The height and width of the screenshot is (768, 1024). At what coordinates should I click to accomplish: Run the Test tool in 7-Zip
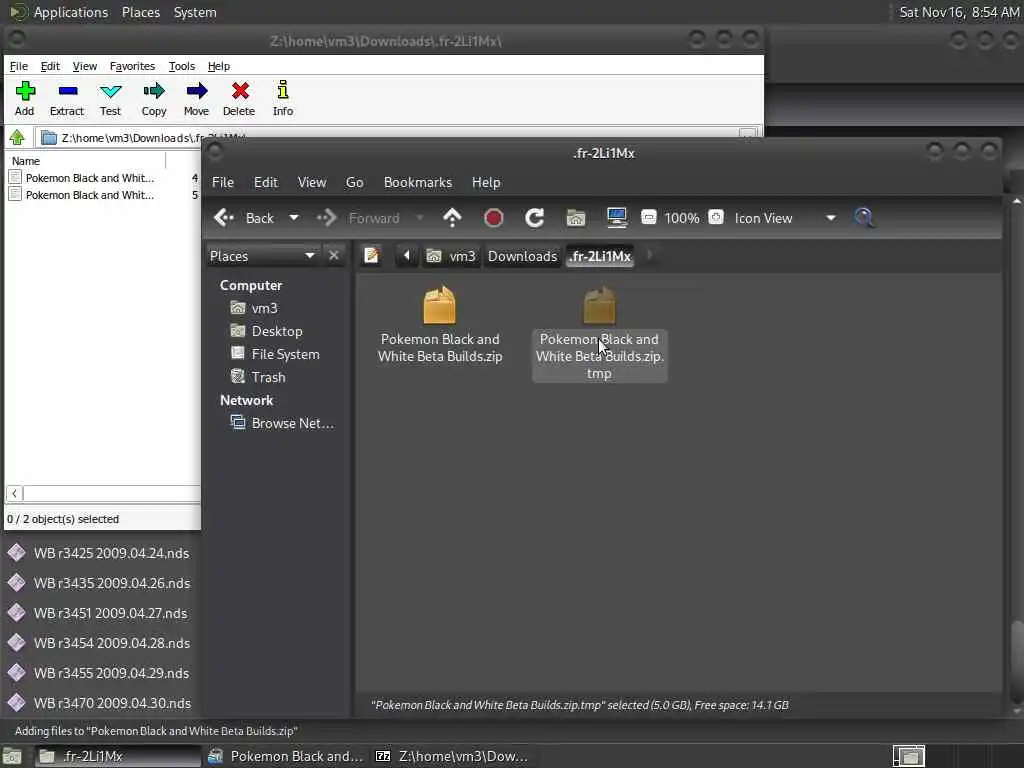tap(110, 99)
